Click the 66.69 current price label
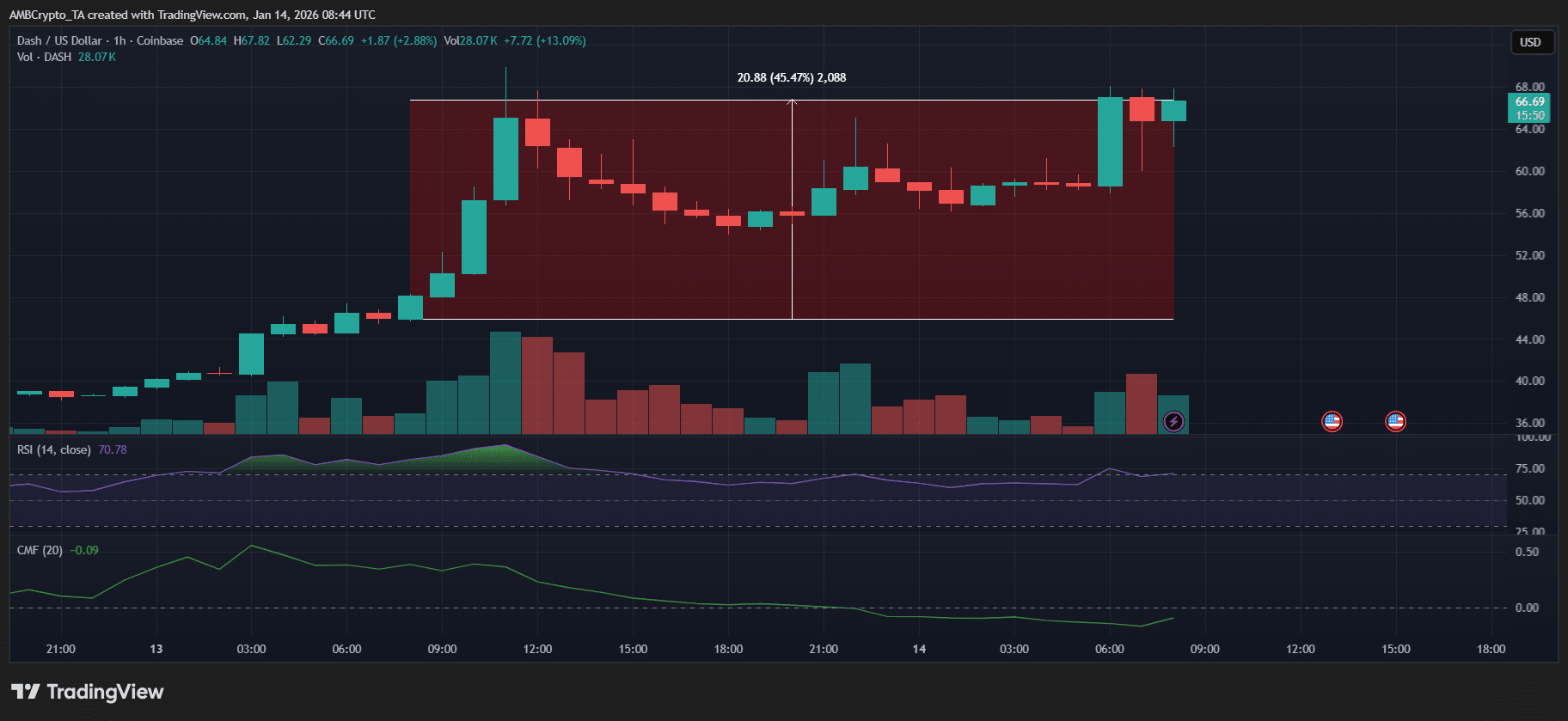The image size is (1568, 721). 1529,101
